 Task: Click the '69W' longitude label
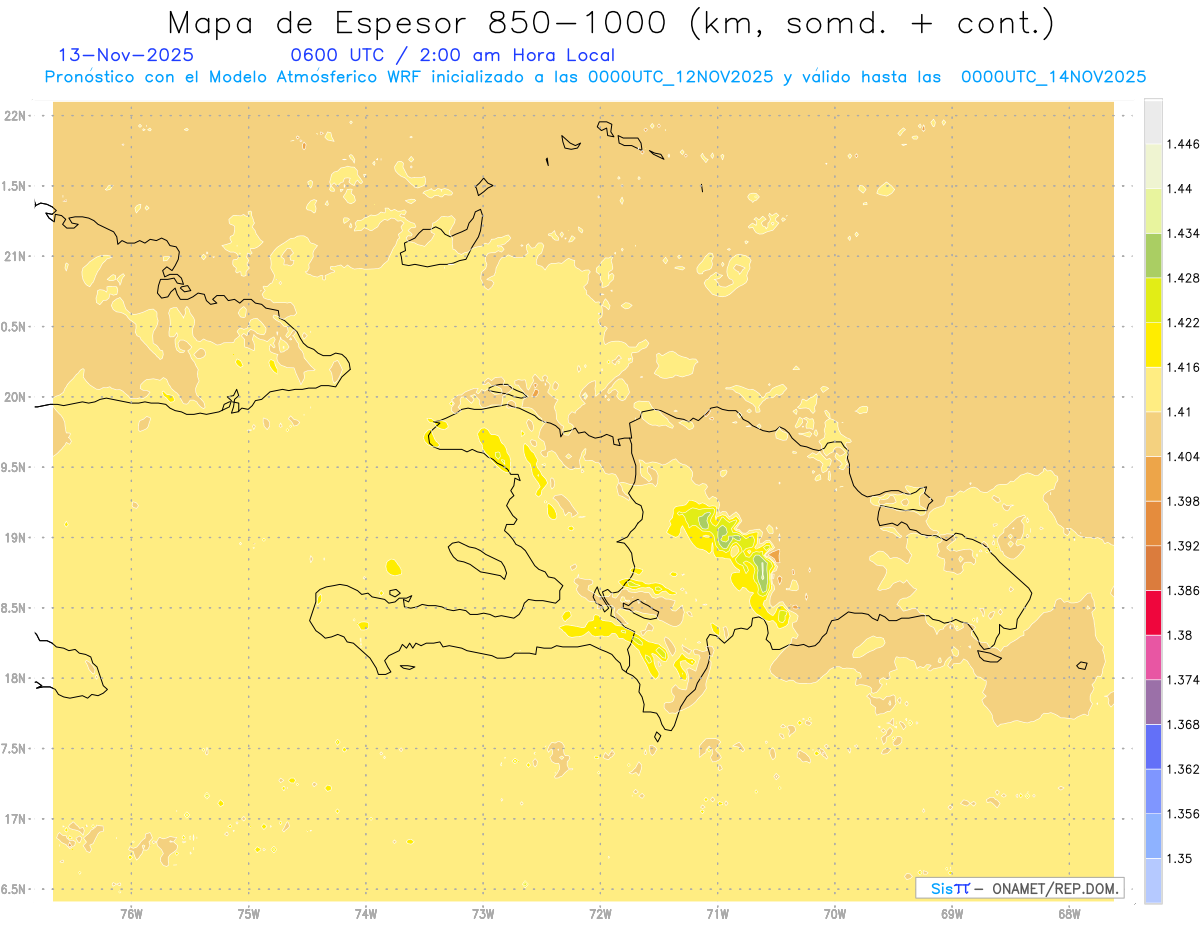952,913
